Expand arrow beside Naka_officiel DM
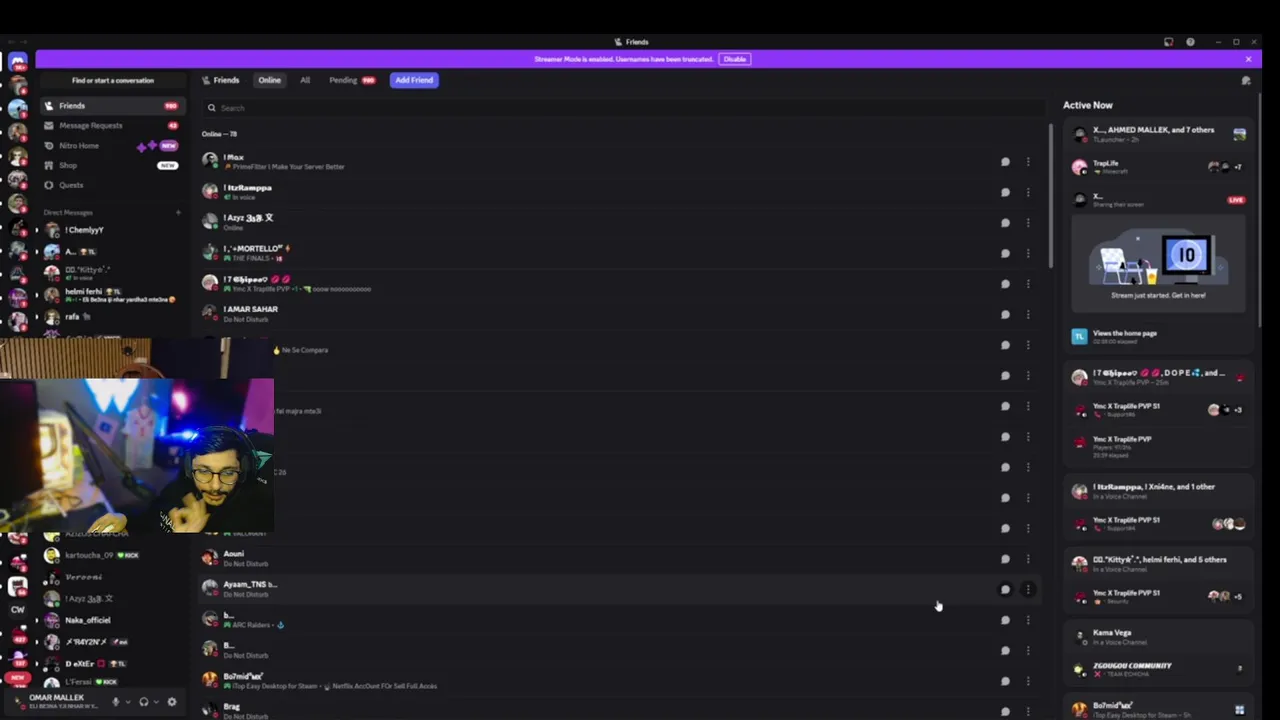This screenshot has width=1280, height=720. click(x=37, y=620)
